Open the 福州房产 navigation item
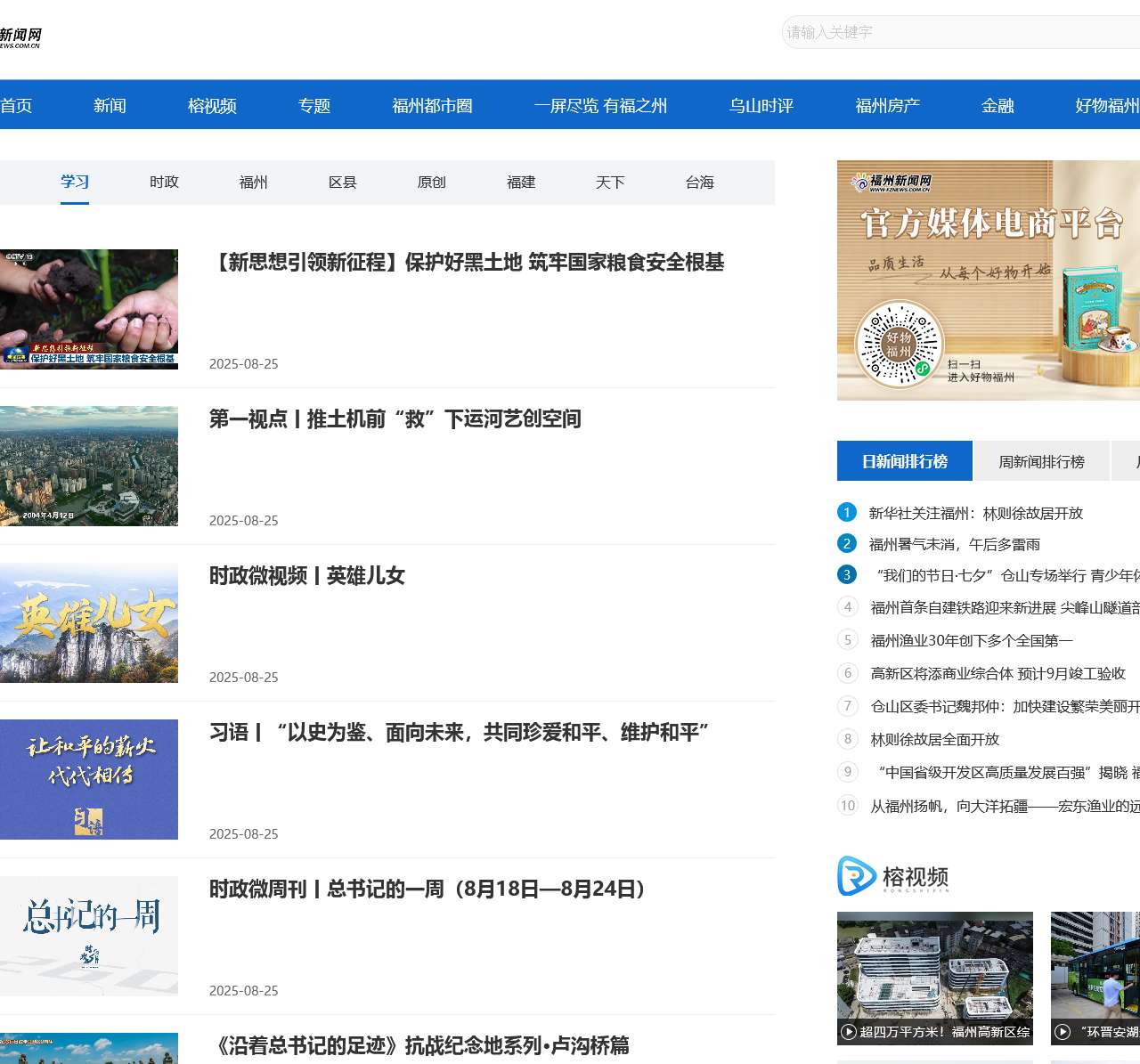The image size is (1140, 1064). [x=888, y=105]
